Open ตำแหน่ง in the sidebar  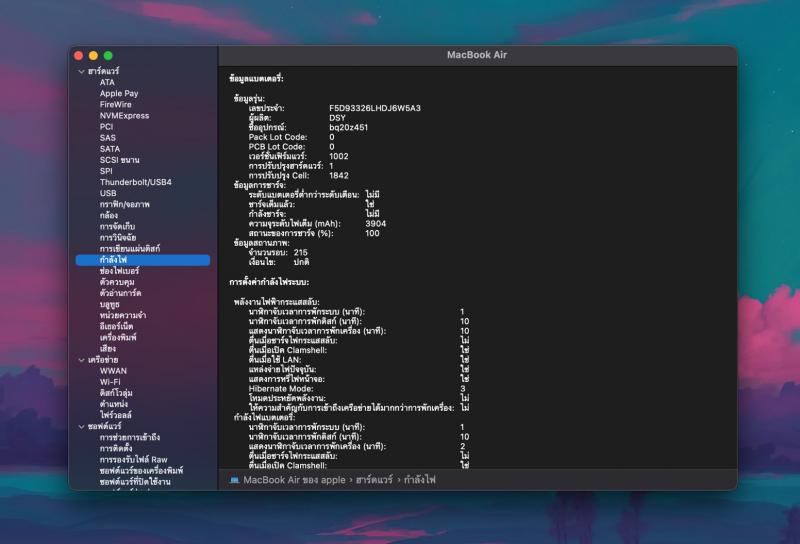click(113, 404)
